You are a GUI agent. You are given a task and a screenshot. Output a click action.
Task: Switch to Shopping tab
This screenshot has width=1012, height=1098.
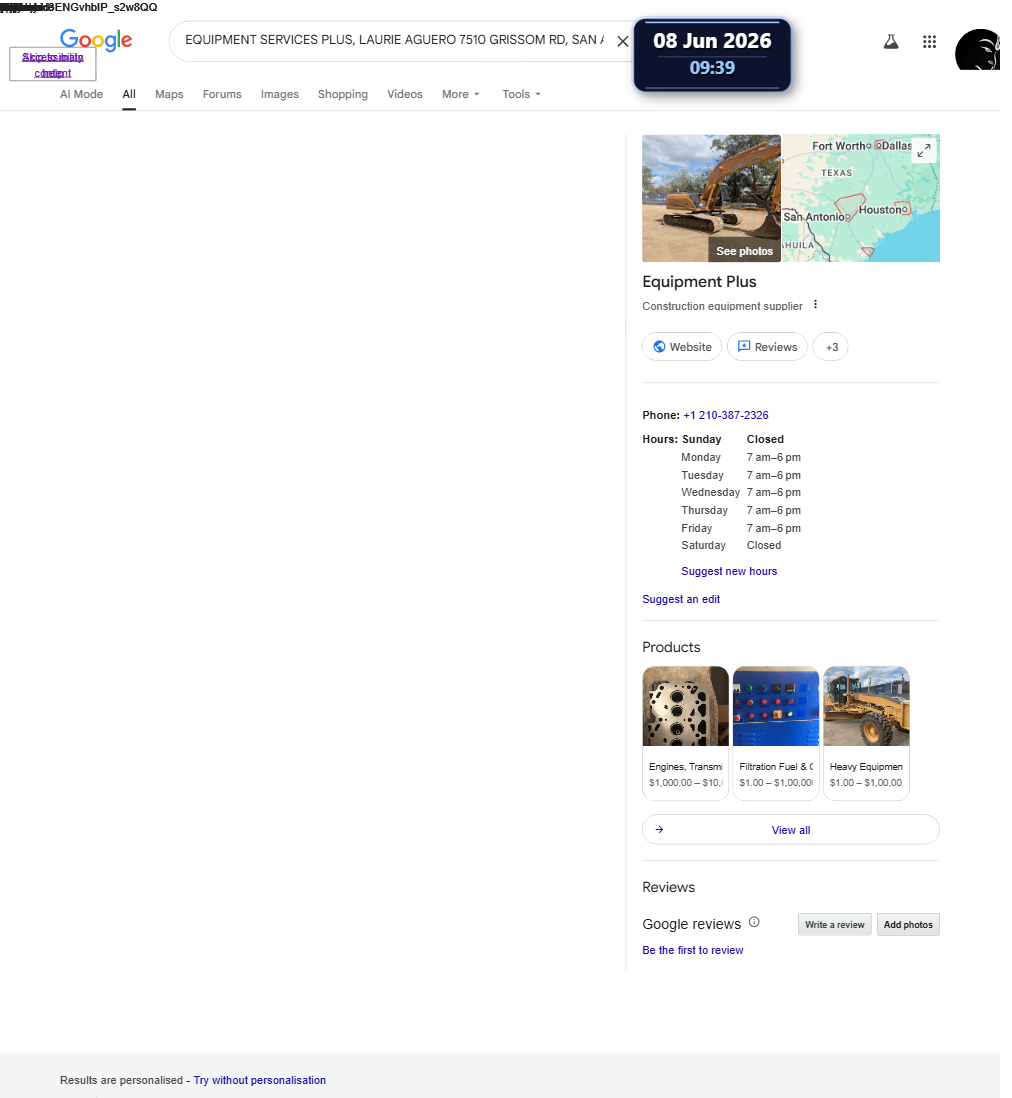(x=342, y=94)
